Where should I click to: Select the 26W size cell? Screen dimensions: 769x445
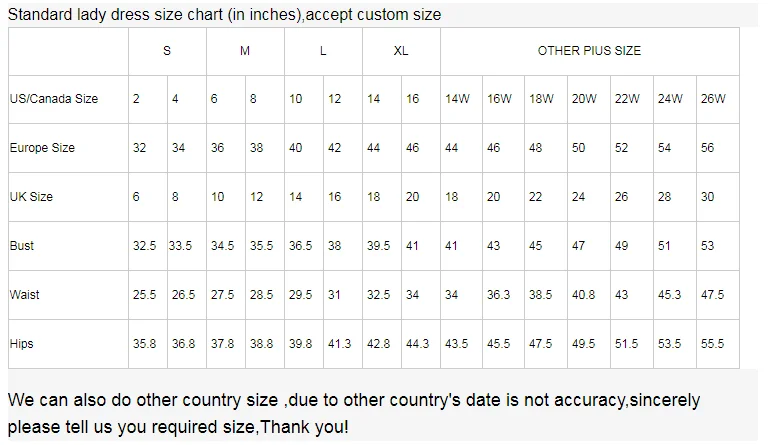click(x=718, y=99)
